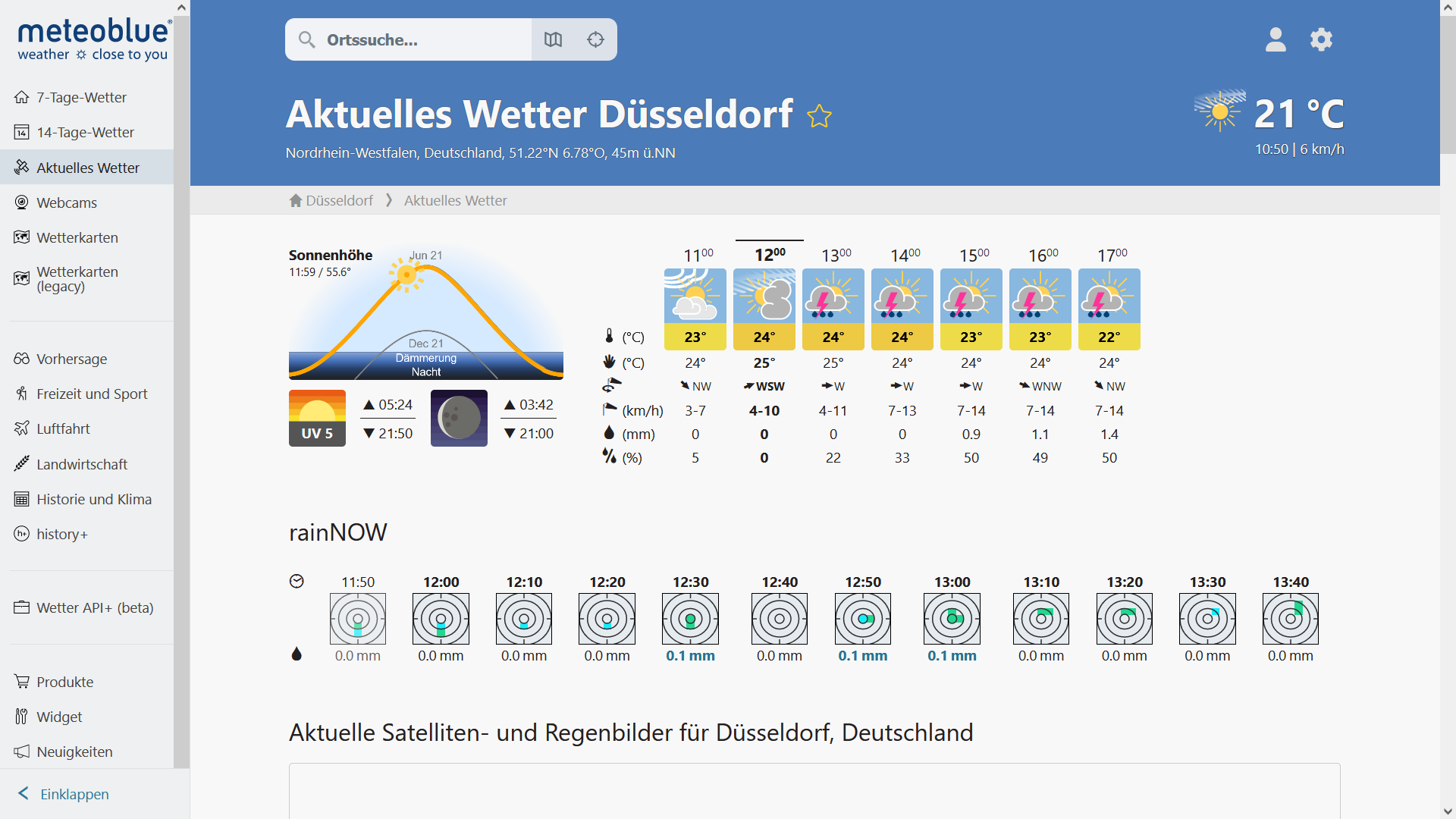The image size is (1456, 819).
Task: Click the UV 5 sun icon
Action: pos(317,418)
